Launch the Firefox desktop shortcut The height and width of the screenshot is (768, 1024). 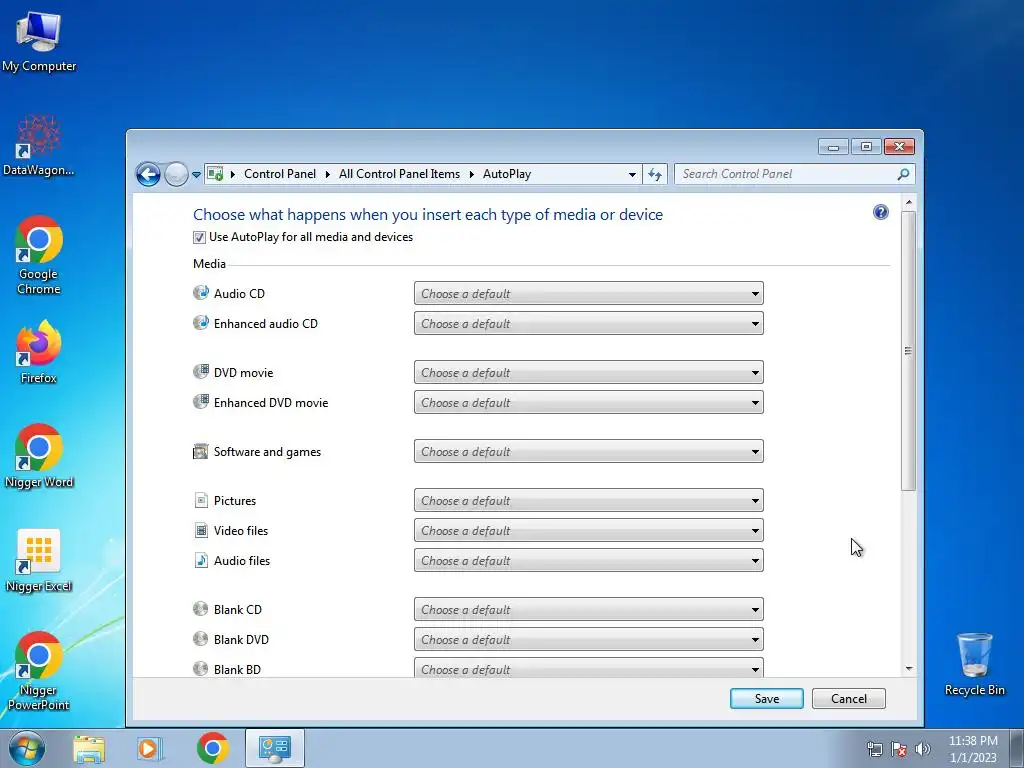[x=39, y=351]
